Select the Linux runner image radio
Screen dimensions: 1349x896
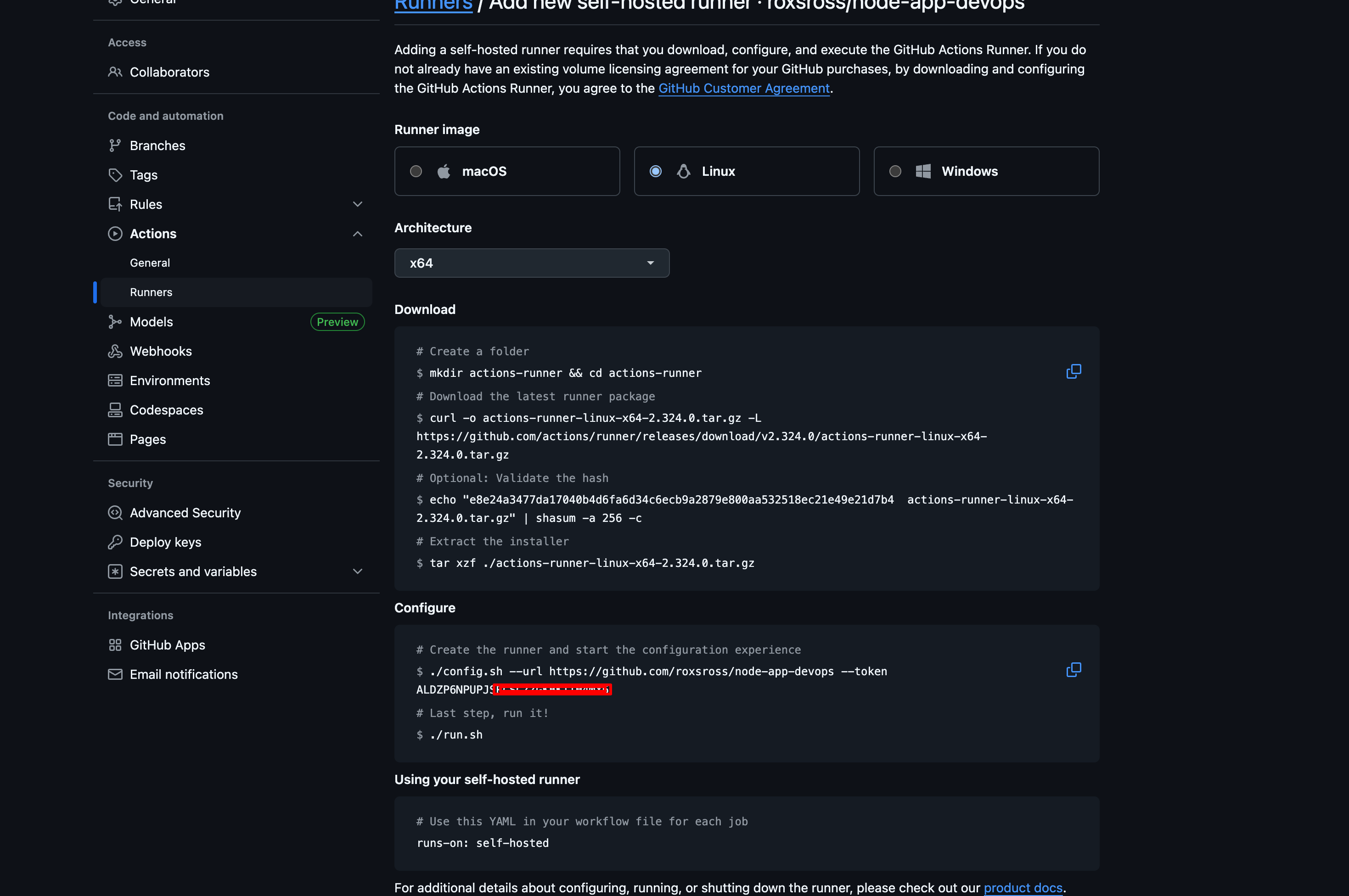[656, 171]
